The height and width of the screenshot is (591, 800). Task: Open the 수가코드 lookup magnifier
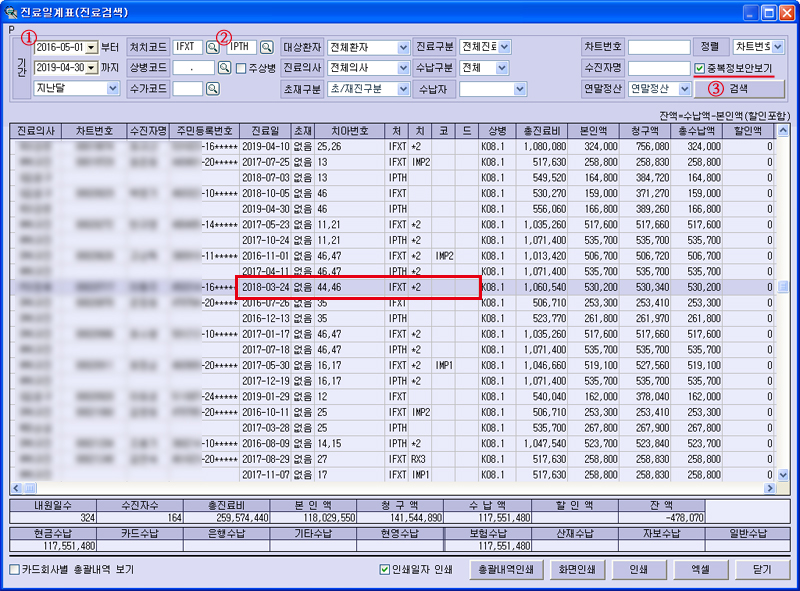(212, 89)
